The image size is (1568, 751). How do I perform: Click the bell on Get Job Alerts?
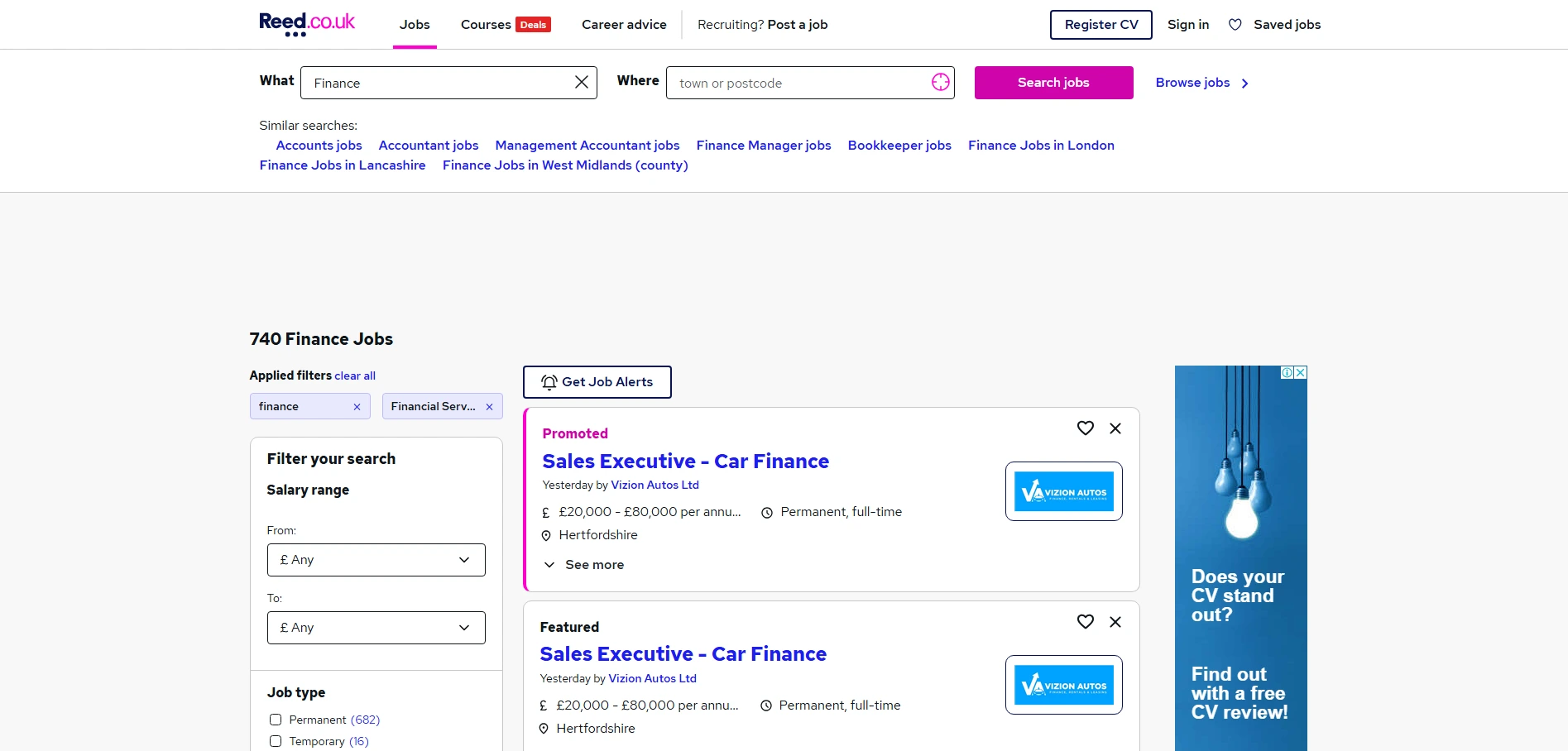tap(548, 381)
